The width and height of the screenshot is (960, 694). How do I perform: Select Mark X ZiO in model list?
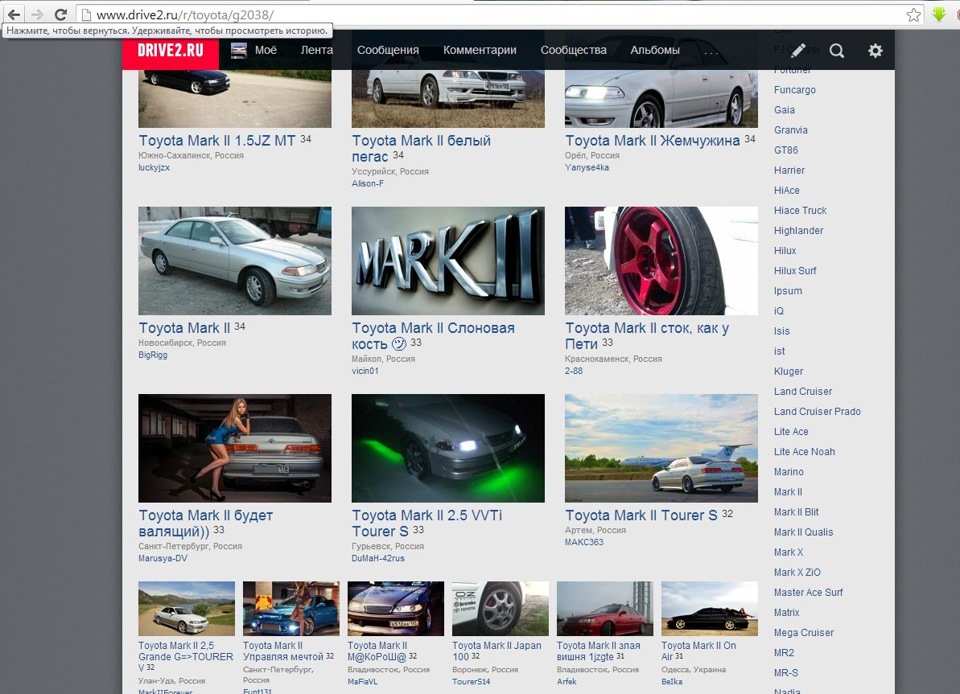click(797, 572)
